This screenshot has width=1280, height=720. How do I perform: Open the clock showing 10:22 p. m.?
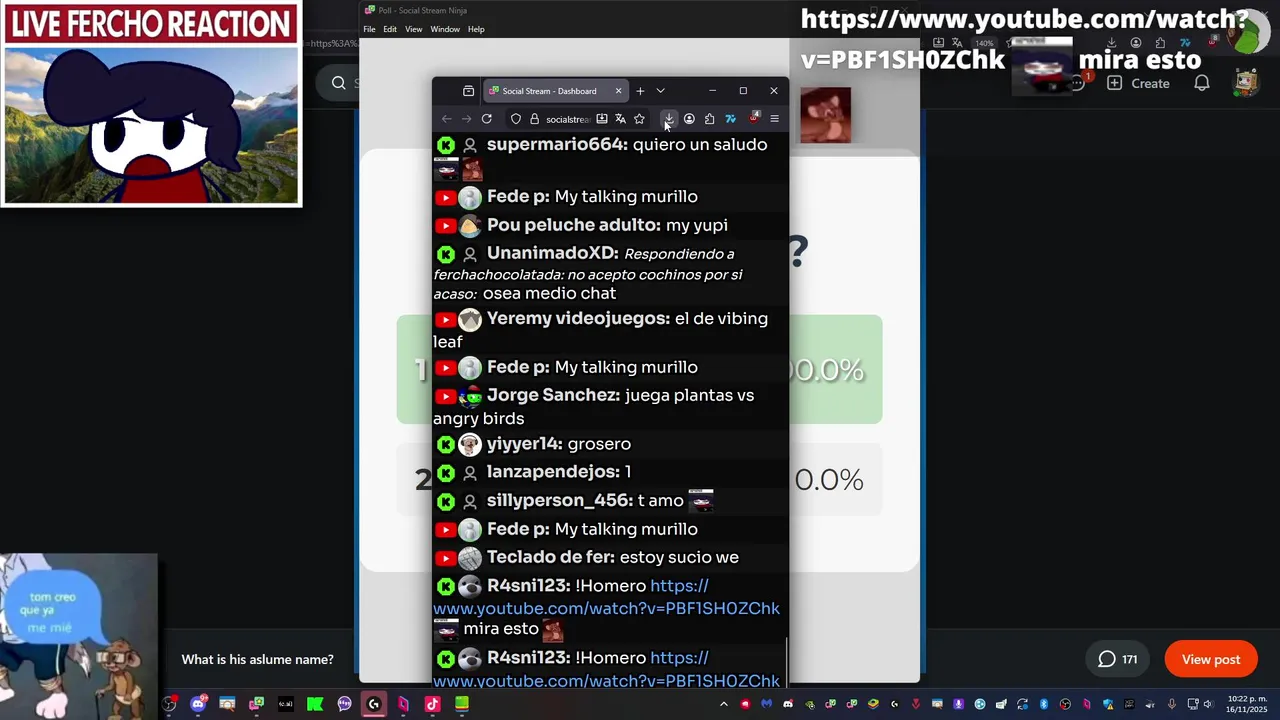[x=1247, y=704]
